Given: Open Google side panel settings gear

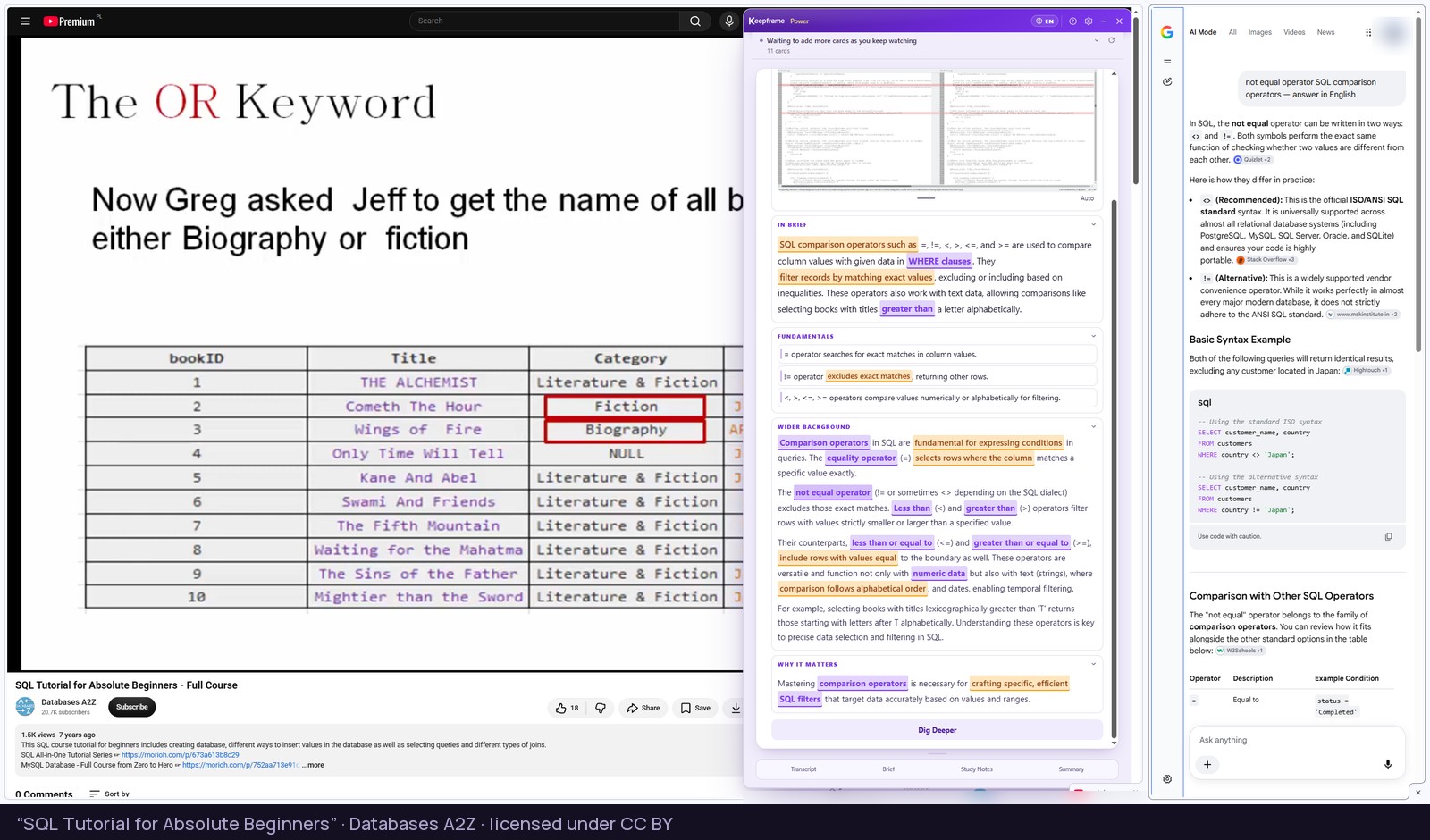Looking at the screenshot, I should click(1167, 779).
